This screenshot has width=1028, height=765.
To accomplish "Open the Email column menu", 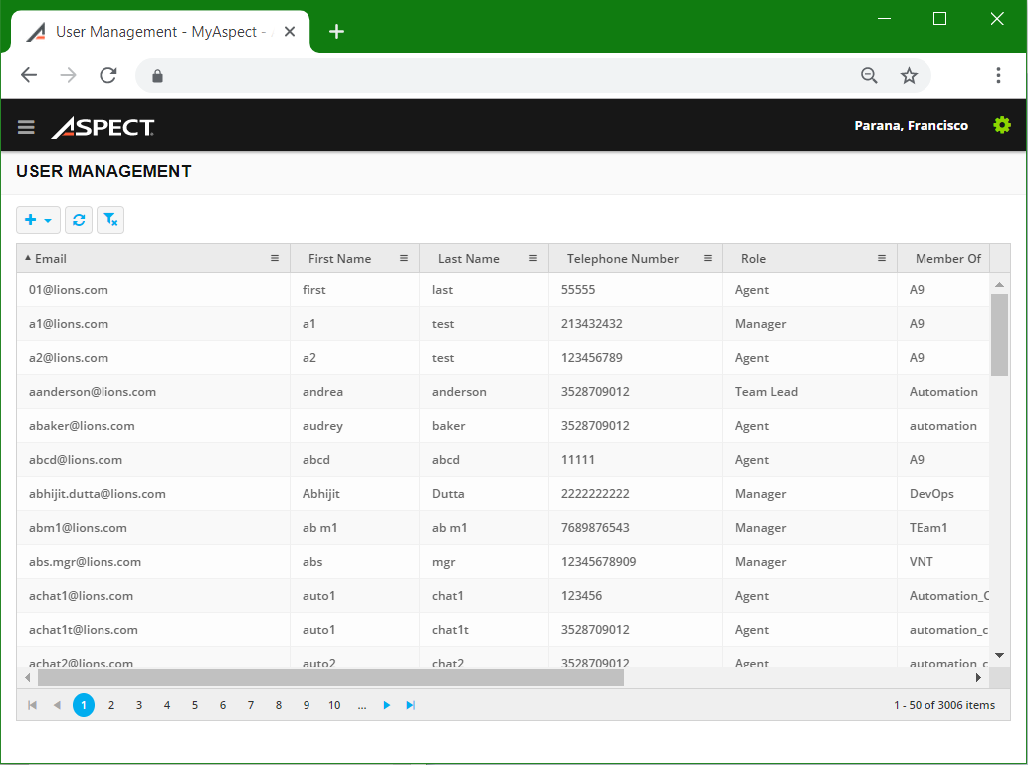I will [x=275, y=258].
